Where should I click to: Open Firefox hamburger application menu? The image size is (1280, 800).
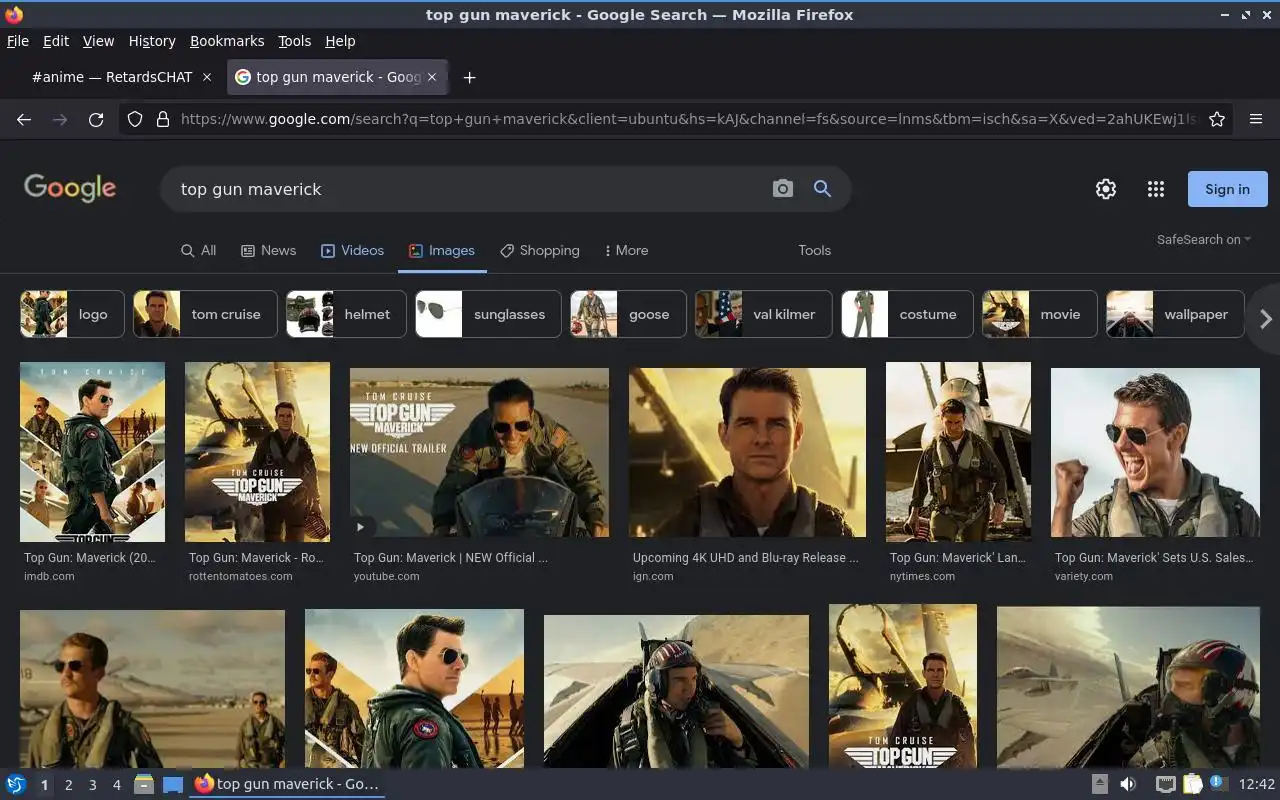point(1256,119)
